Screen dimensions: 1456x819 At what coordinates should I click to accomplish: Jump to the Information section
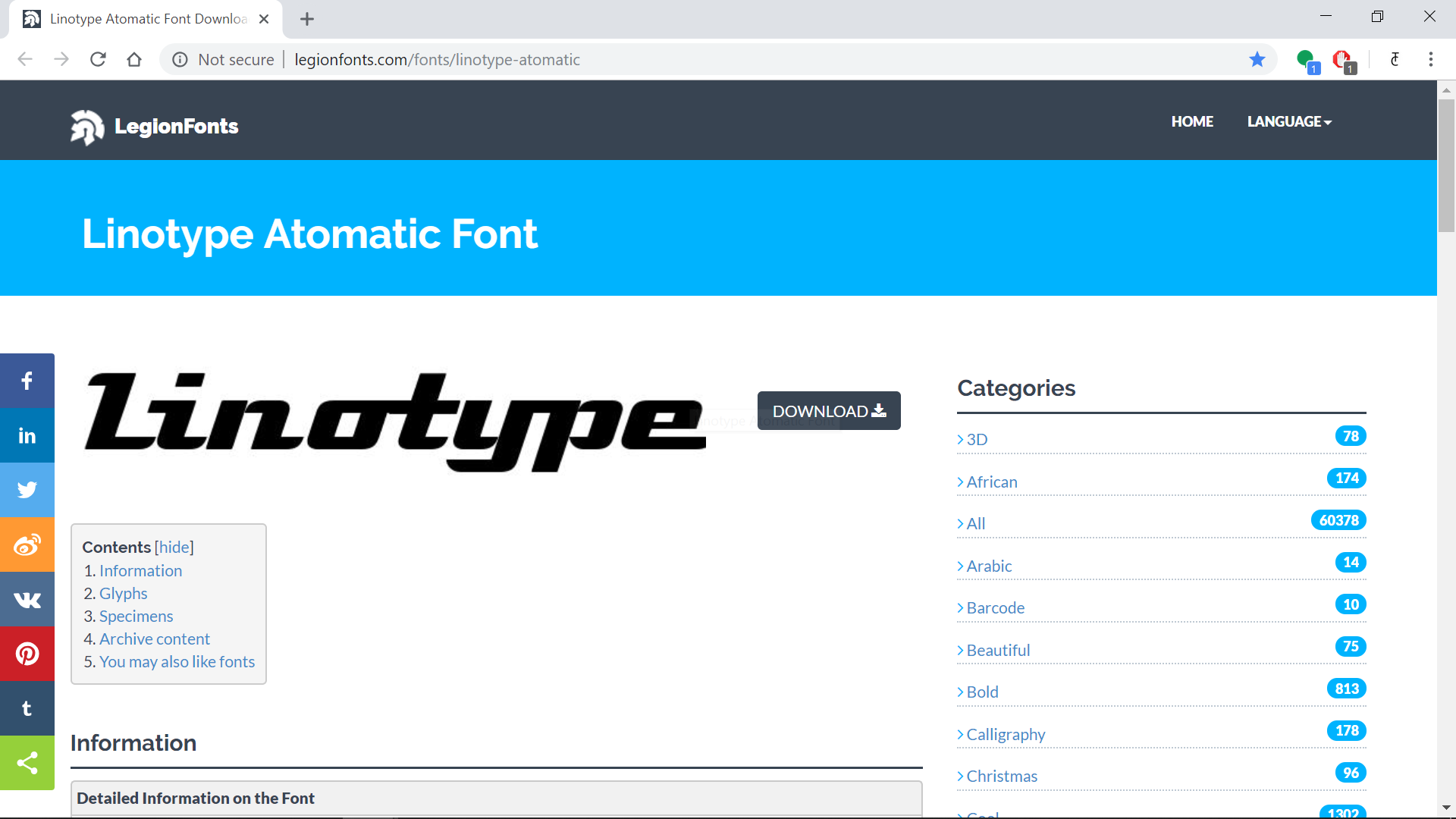(141, 570)
